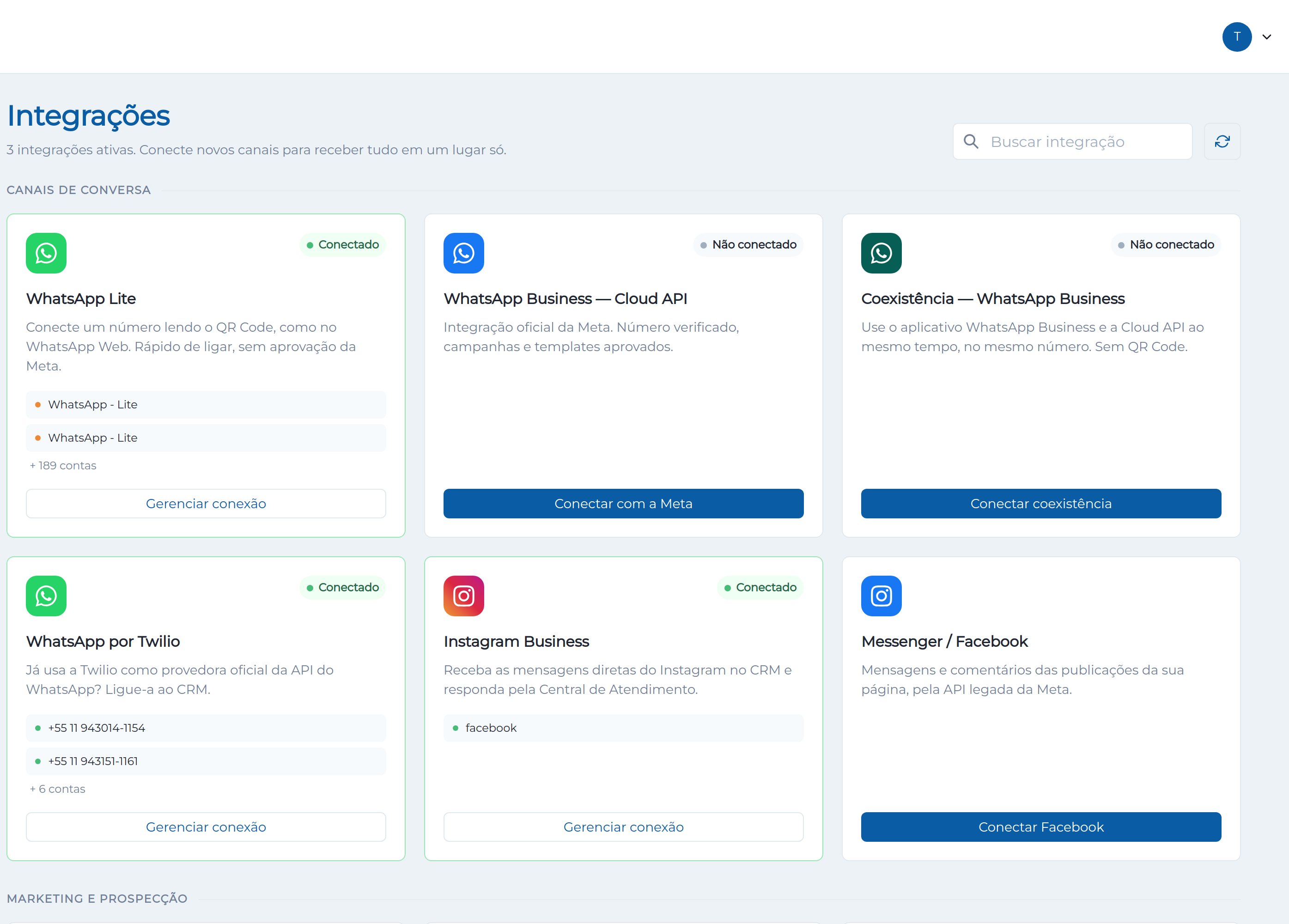1289x924 pixels.
Task: Click Conectar coexistência button
Action: (1041, 504)
